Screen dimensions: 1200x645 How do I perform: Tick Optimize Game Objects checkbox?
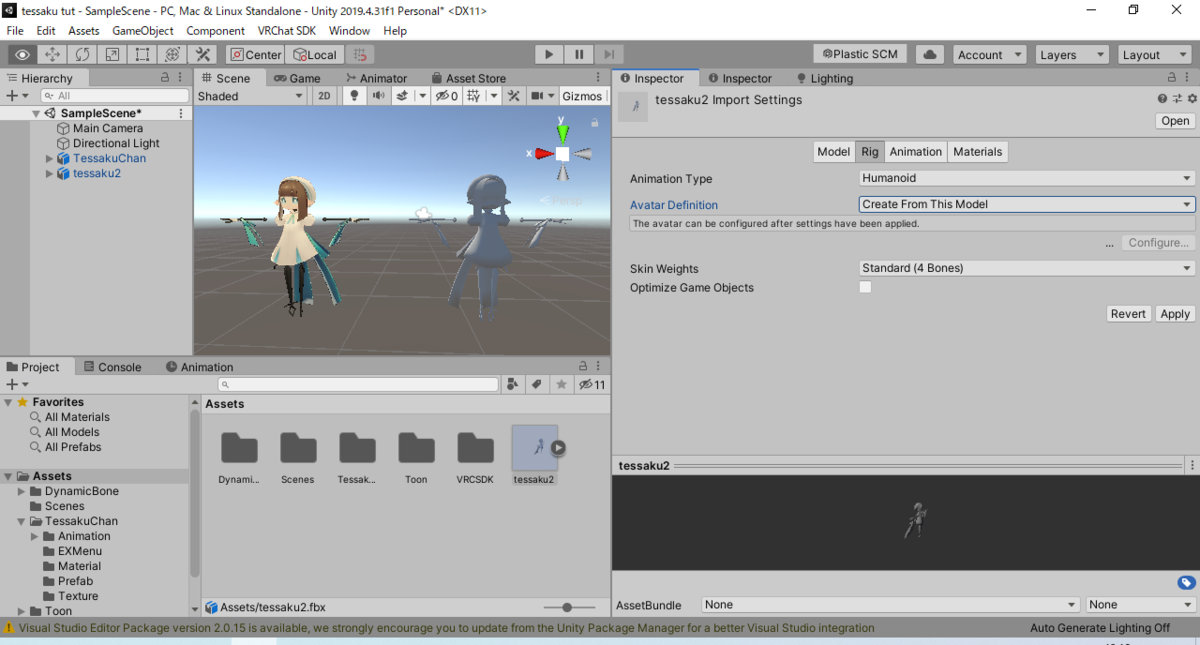coord(866,287)
